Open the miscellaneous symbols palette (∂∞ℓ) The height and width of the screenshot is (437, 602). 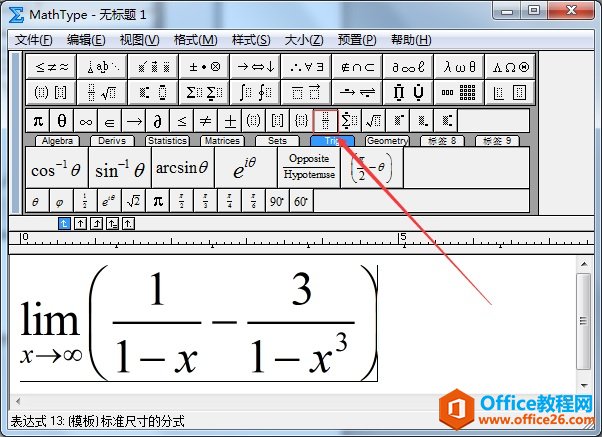point(408,67)
